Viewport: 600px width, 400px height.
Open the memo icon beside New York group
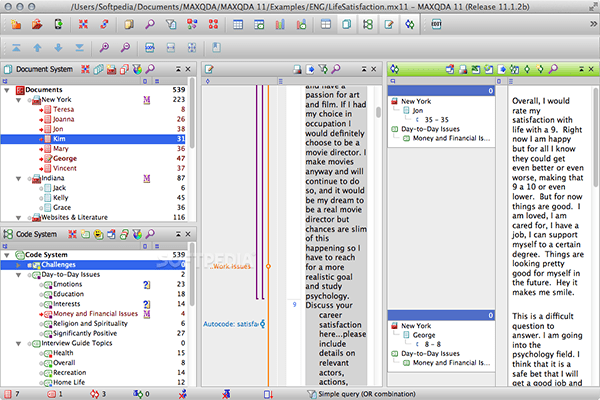pos(147,101)
